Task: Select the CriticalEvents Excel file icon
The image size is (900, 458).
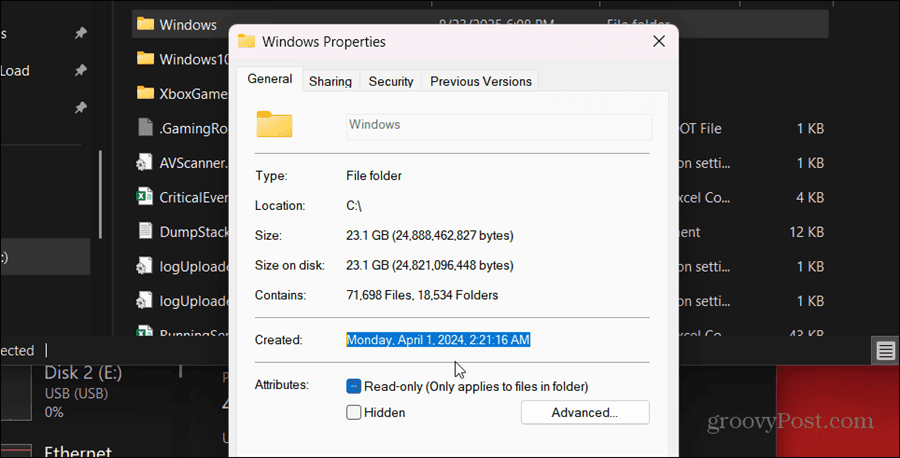Action: coord(145,197)
